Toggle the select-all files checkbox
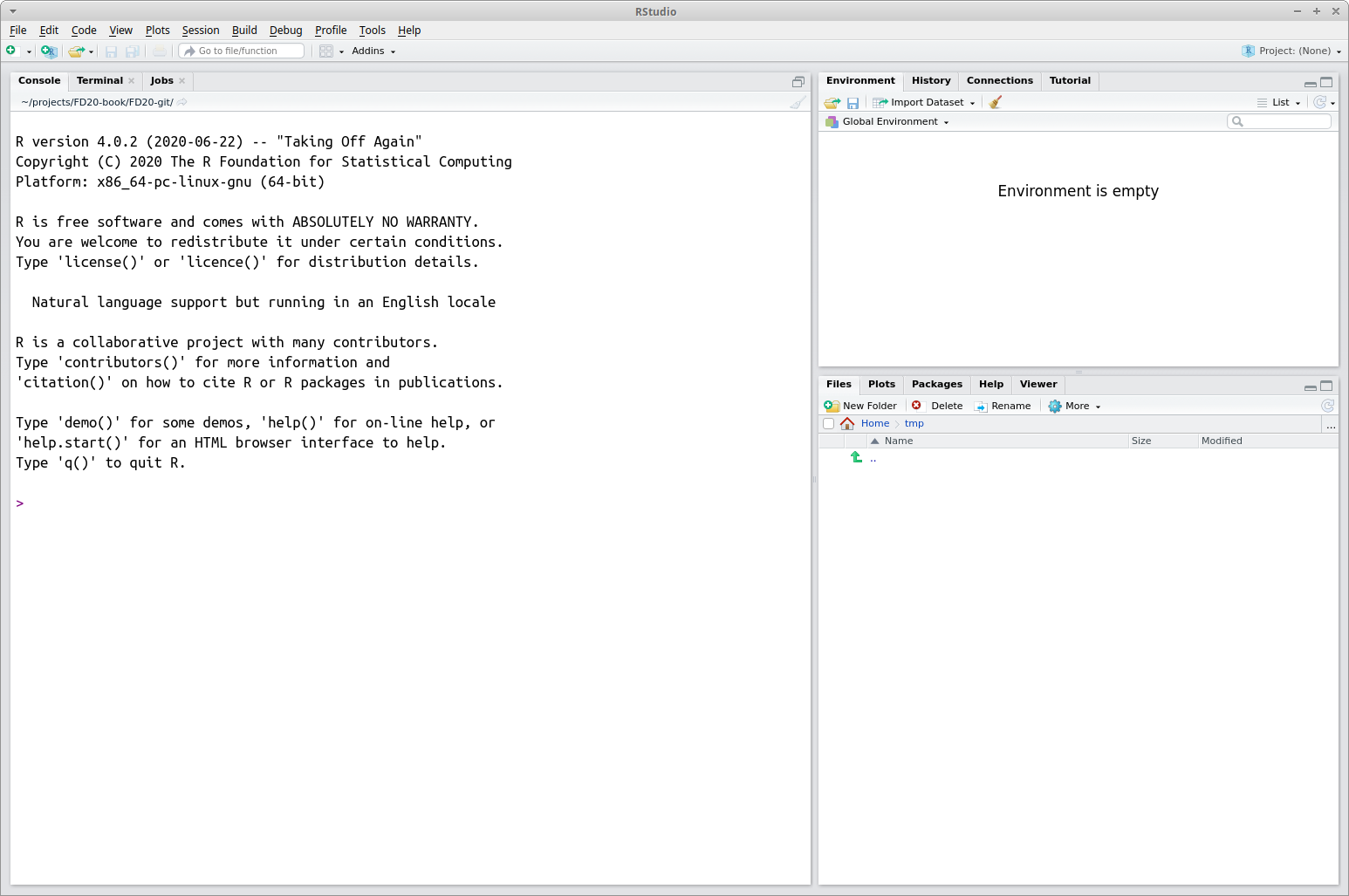Viewport: 1349px width, 896px height. pyautogui.click(x=829, y=424)
